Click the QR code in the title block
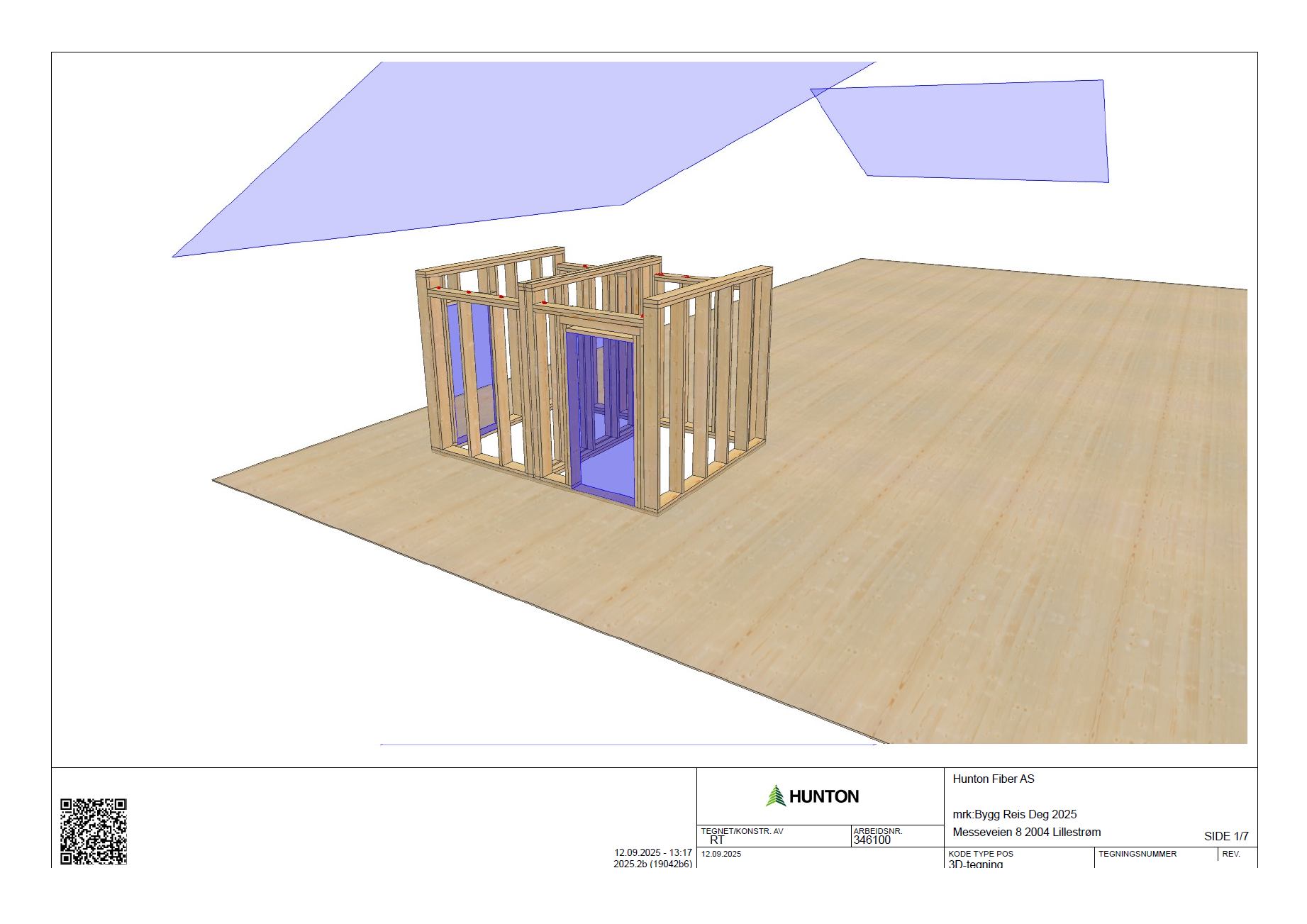The image size is (1307, 924). coord(93,831)
